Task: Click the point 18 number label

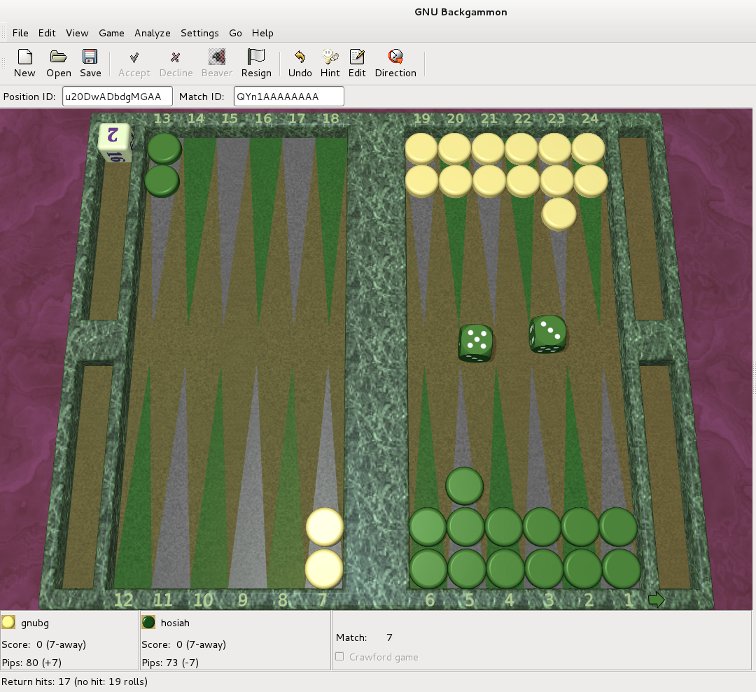Action: coord(330,119)
